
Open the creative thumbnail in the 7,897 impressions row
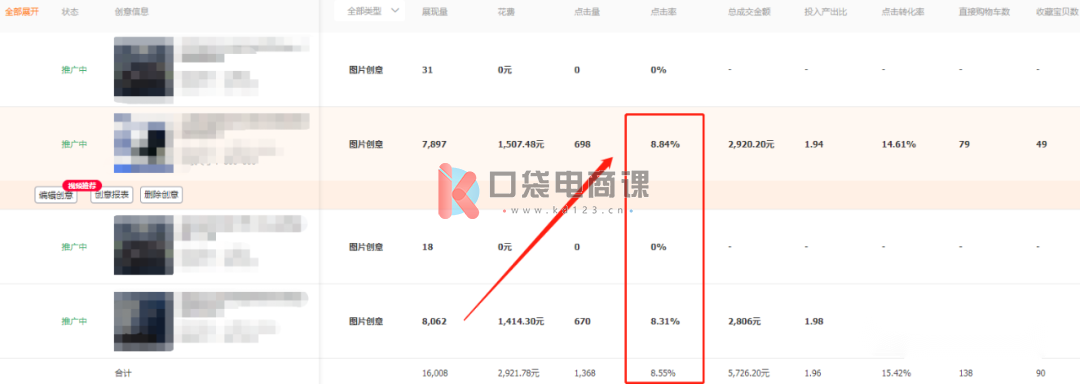tap(143, 143)
